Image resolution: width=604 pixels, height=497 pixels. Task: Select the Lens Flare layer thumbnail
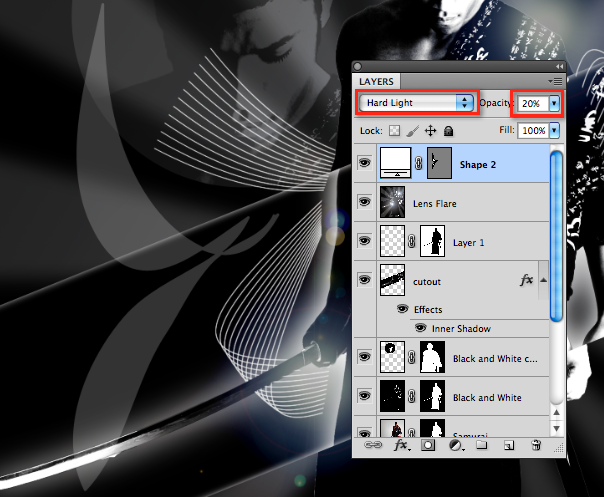click(x=393, y=202)
